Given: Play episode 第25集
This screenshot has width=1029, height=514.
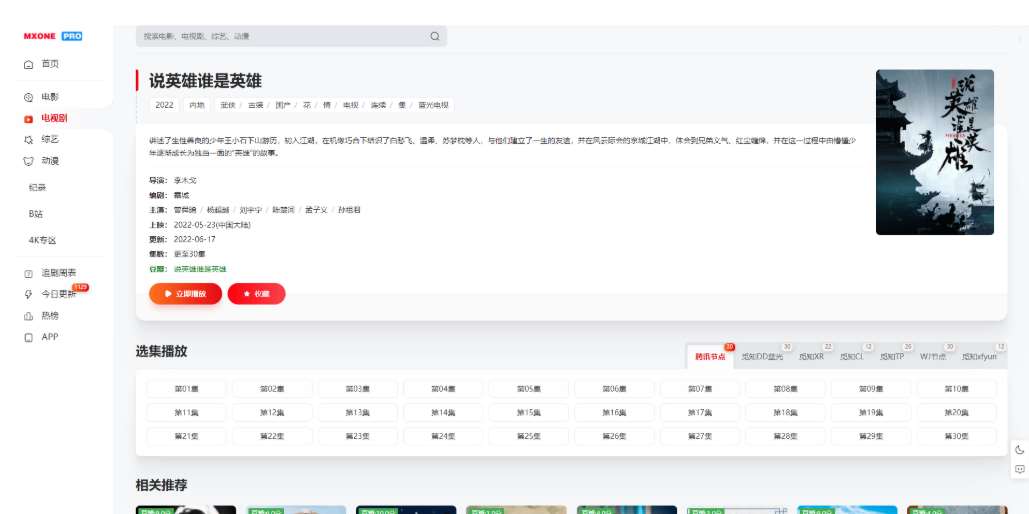Looking at the screenshot, I should [x=529, y=437].
